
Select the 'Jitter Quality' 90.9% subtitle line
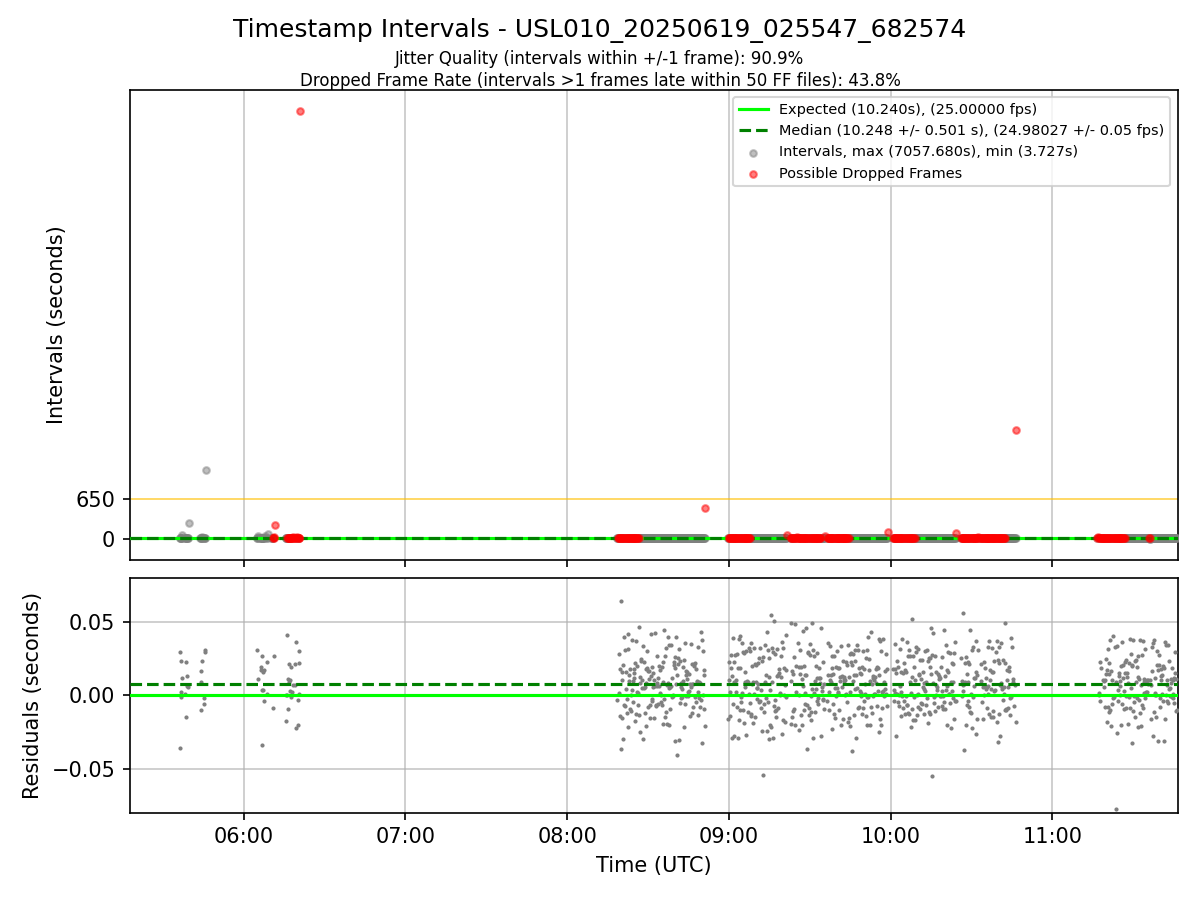599,58
